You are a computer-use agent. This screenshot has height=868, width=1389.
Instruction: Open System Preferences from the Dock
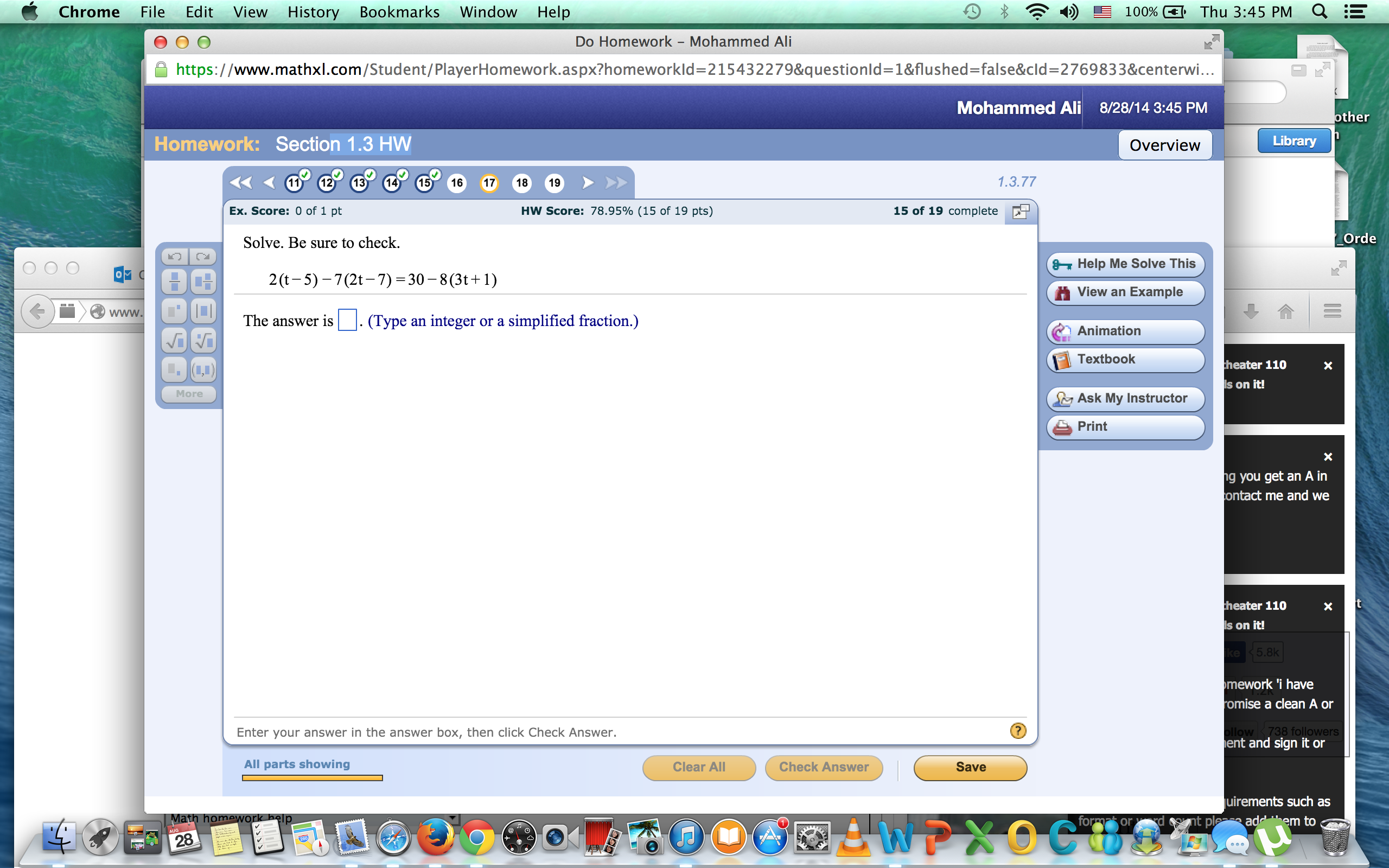pyautogui.click(x=812, y=838)
